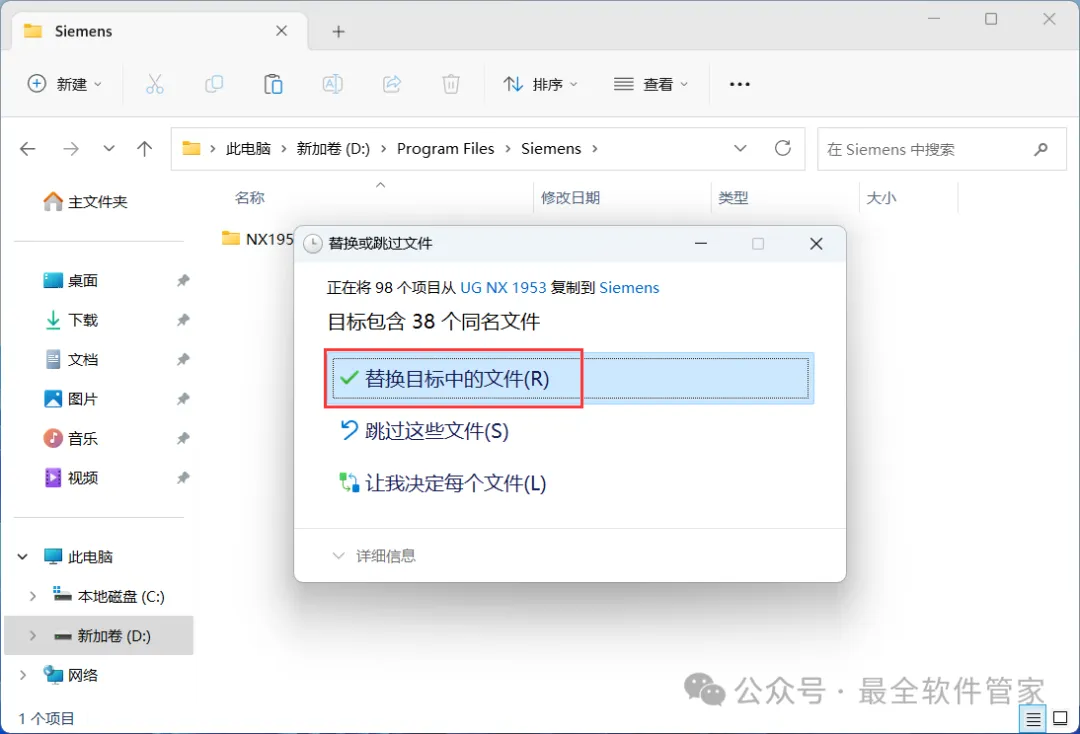Go back with the left arrow
Screen dimensions: 1080x734
28,149
